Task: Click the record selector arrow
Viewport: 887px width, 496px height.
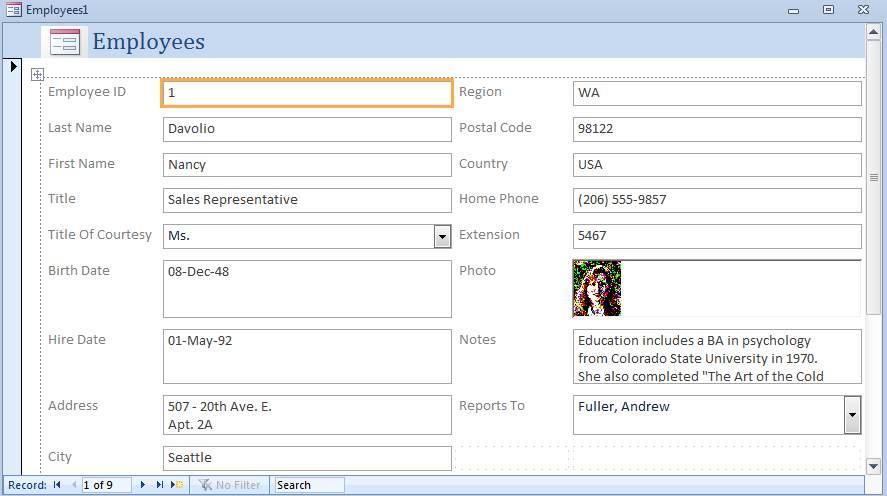Action: tap(14, 67)
